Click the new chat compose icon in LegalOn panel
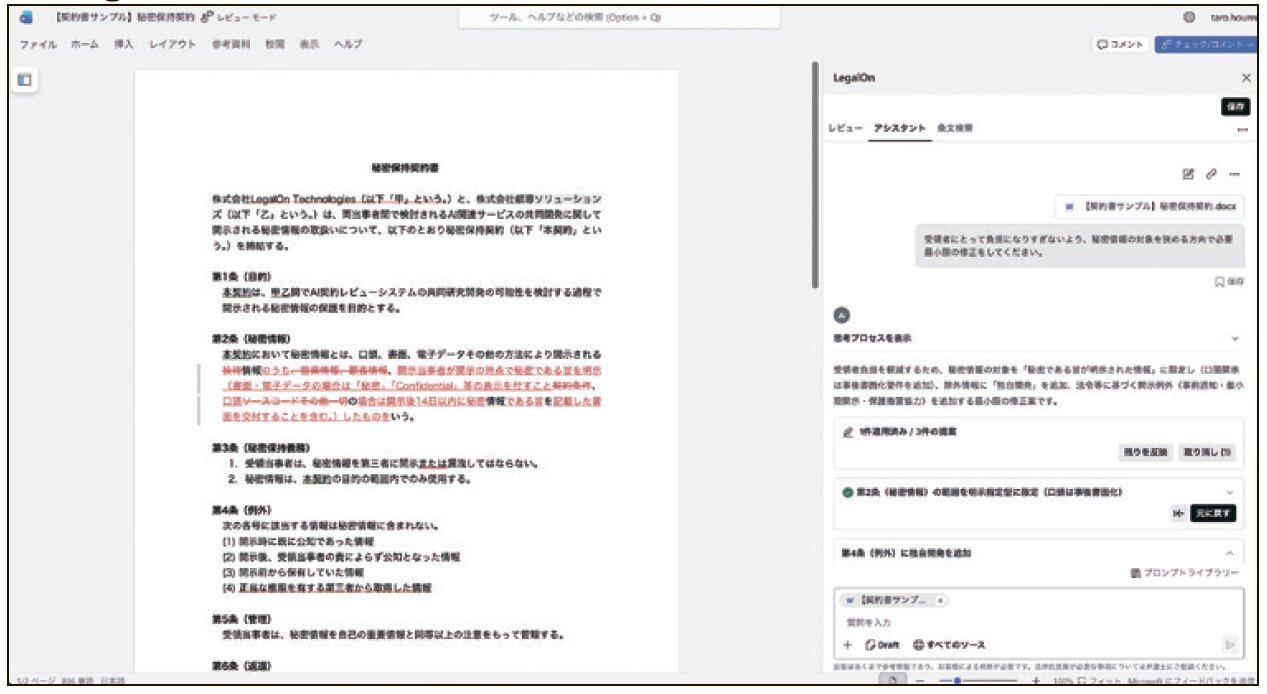Screen dimensions: 1267x694 (x=1188, y=174)
